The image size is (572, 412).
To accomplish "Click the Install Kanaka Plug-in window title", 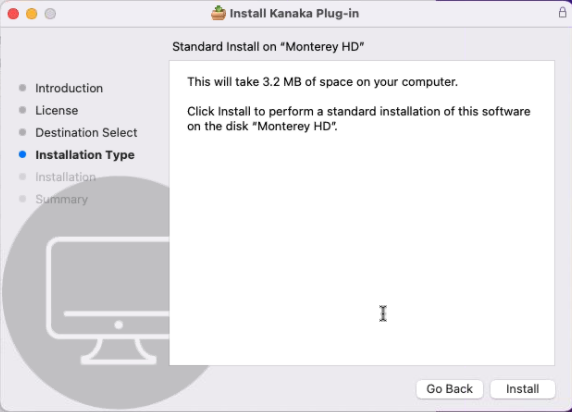I will point(294,14).
